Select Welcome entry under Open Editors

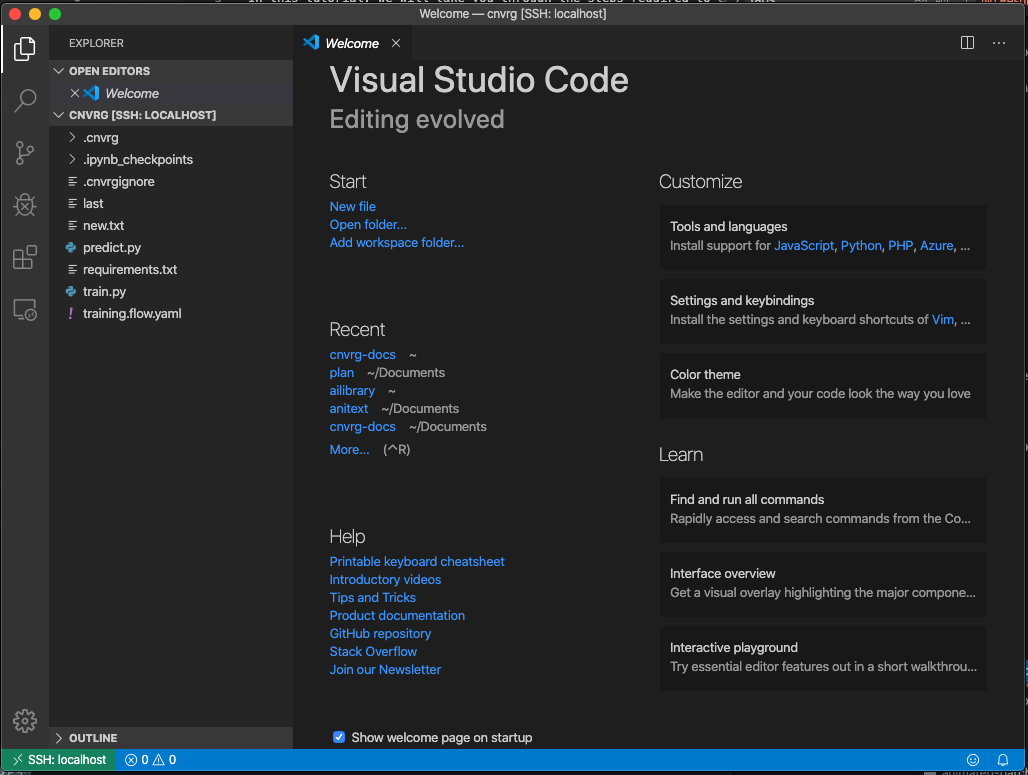(170, 93)
